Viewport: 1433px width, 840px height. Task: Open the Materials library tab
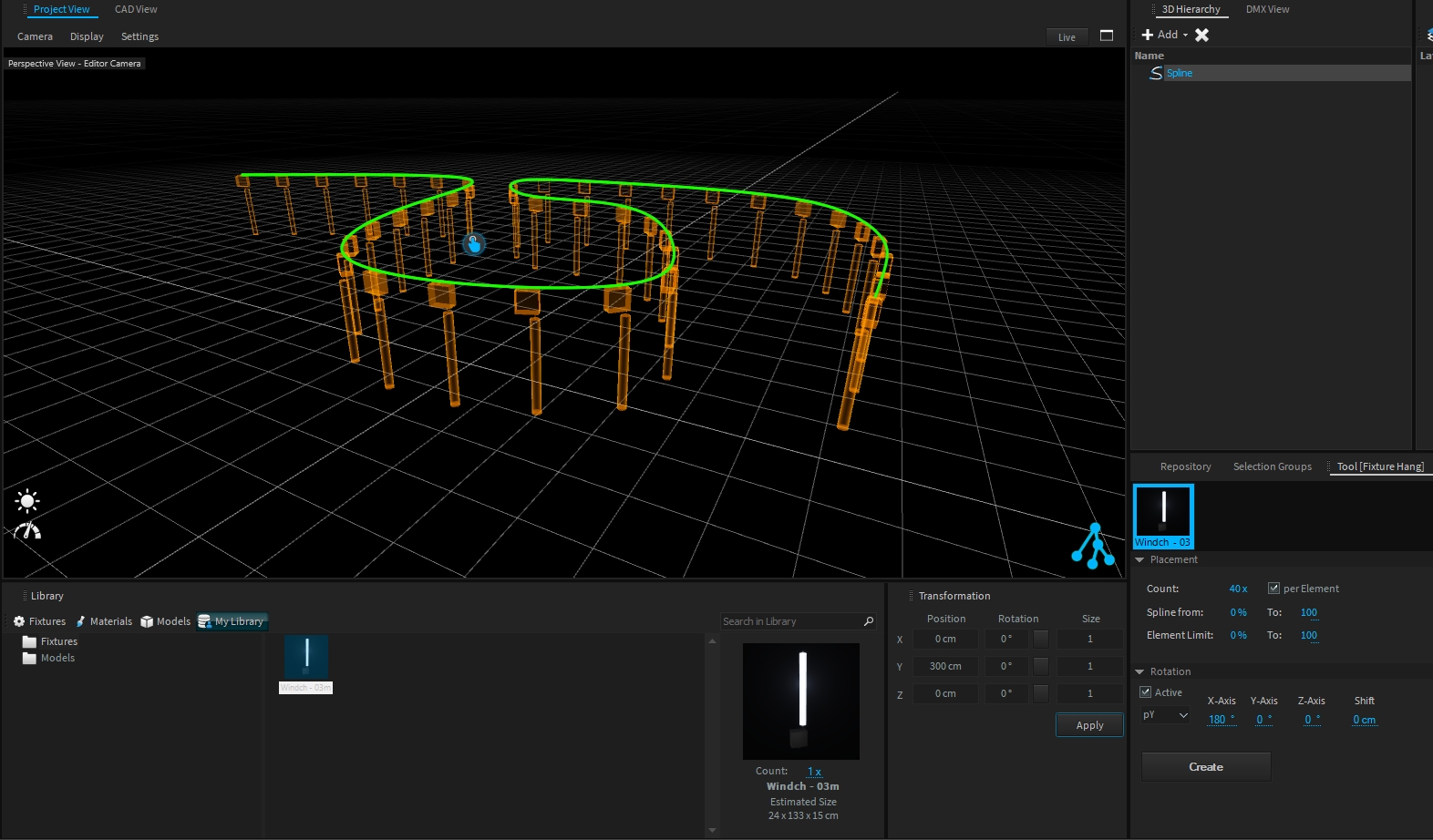point(104,621)
